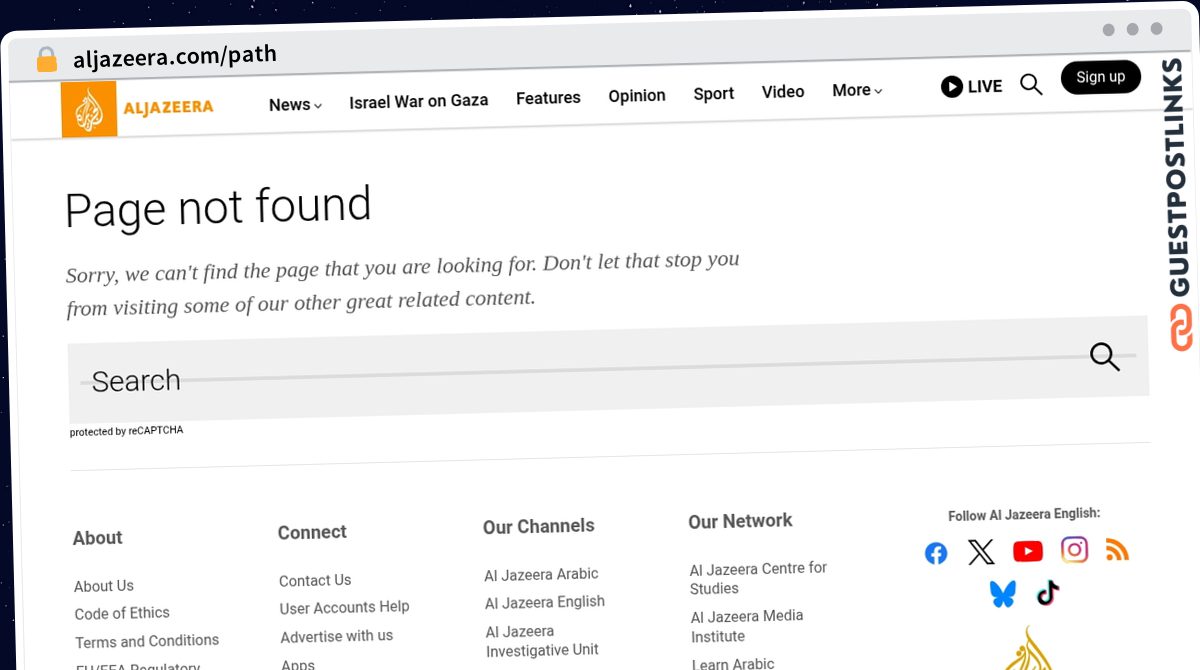Viewport: 1200px width, 670px height.
Task: Go to the Opinion section
Action: [x=637, y=96]
